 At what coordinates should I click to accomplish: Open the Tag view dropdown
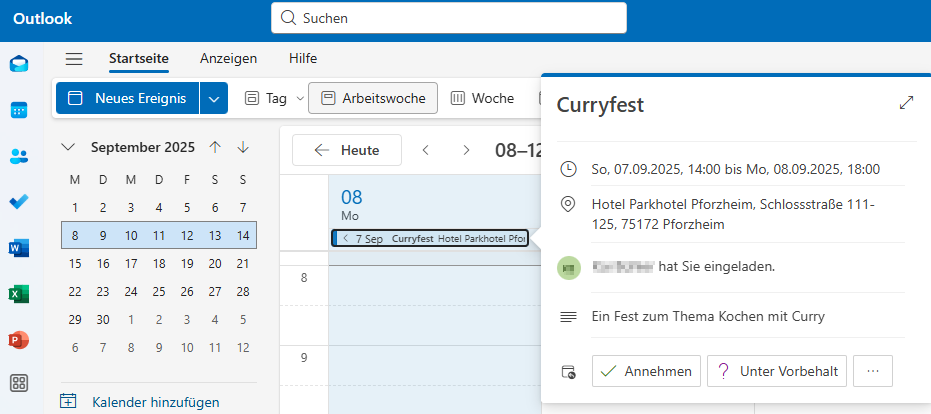point(299,98)
